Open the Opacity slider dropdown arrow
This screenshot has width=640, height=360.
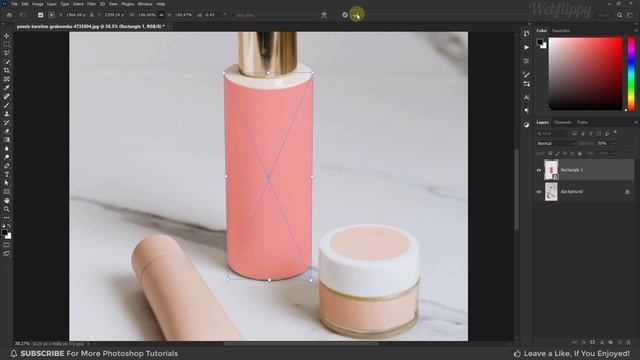[613, 144]
